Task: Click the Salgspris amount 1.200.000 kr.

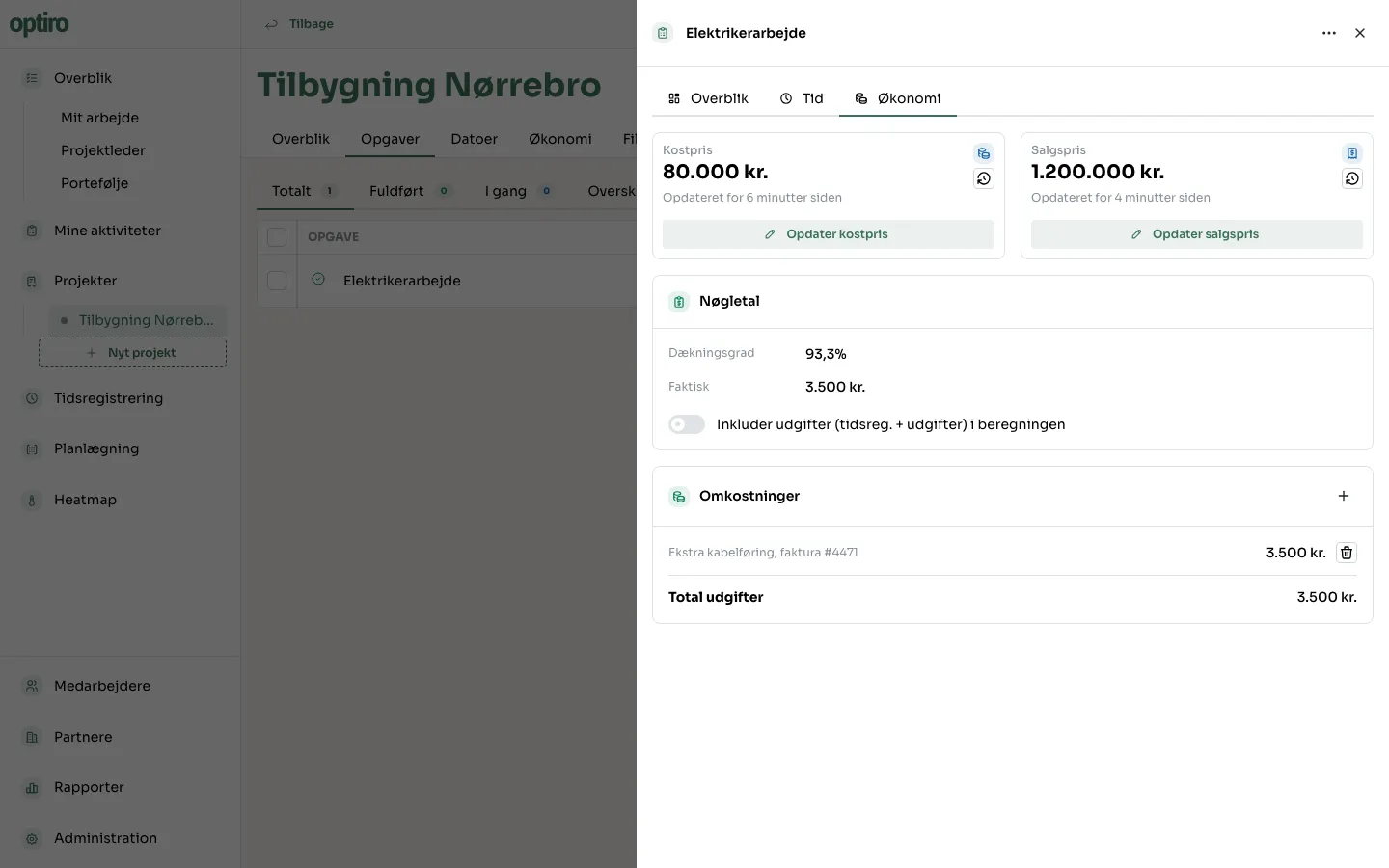Action: coord(1098,172)
